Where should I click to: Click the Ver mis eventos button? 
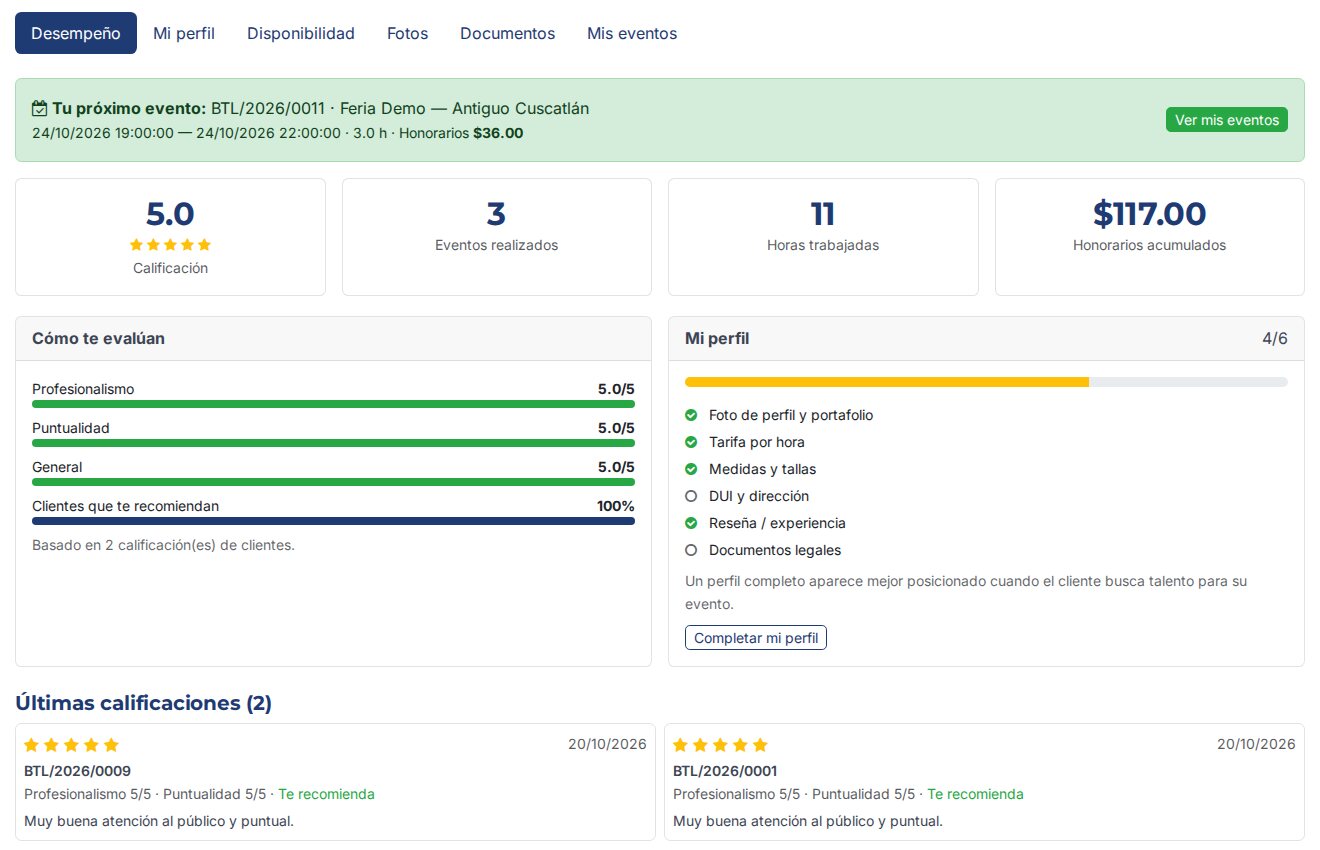pyautogui.click(x=1227, y=120)
